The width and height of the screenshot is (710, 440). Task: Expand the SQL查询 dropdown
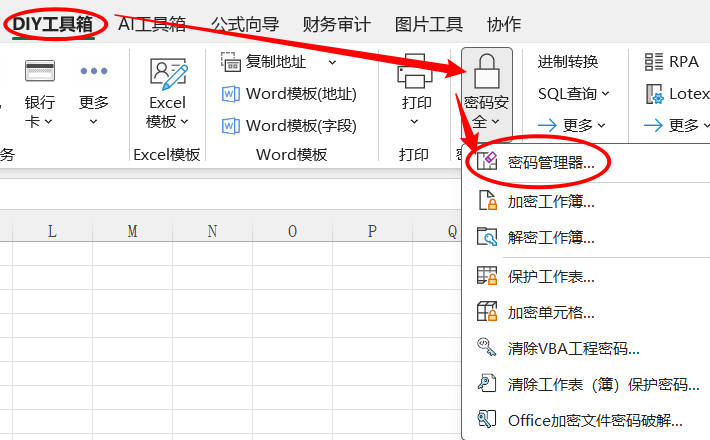(x=573, y=94)
